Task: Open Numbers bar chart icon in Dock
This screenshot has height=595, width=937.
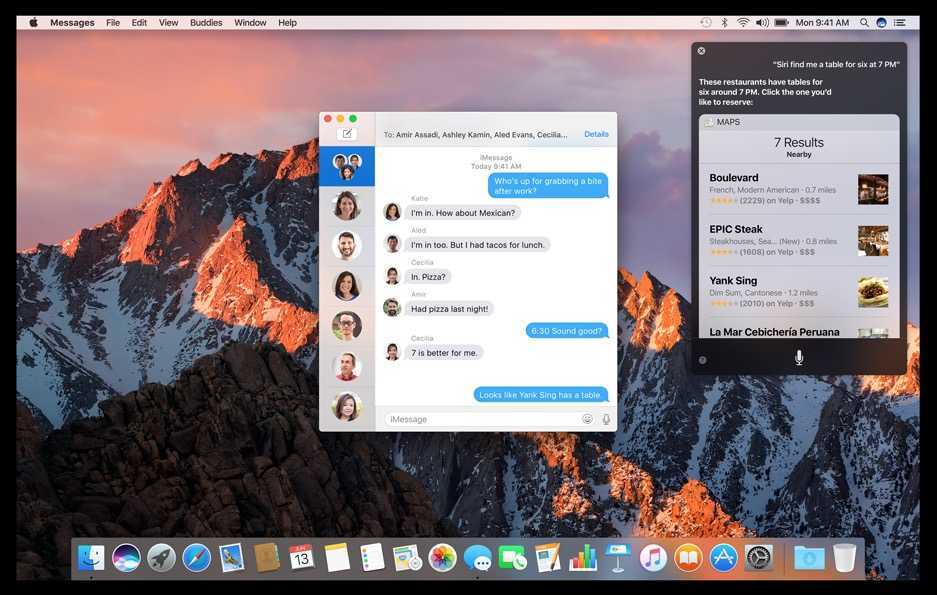Action: pos(583,558)
